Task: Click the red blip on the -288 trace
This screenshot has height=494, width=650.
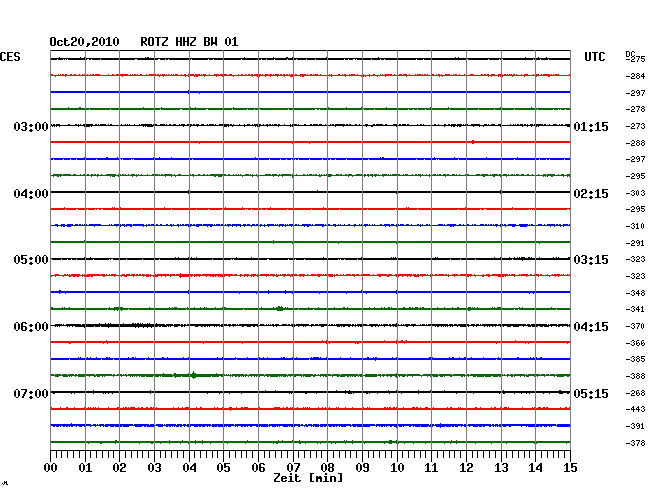Action: click(x=473, y=142)
